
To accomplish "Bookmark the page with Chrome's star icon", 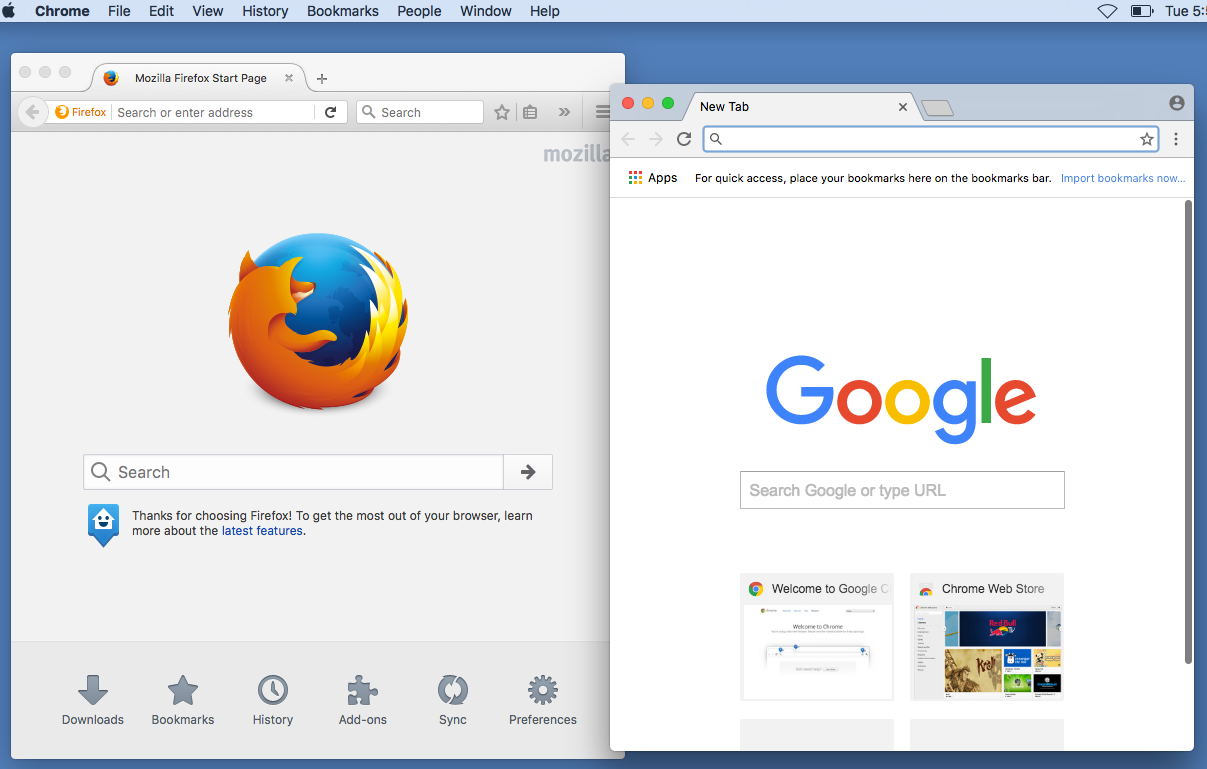I will point(1146,139).
